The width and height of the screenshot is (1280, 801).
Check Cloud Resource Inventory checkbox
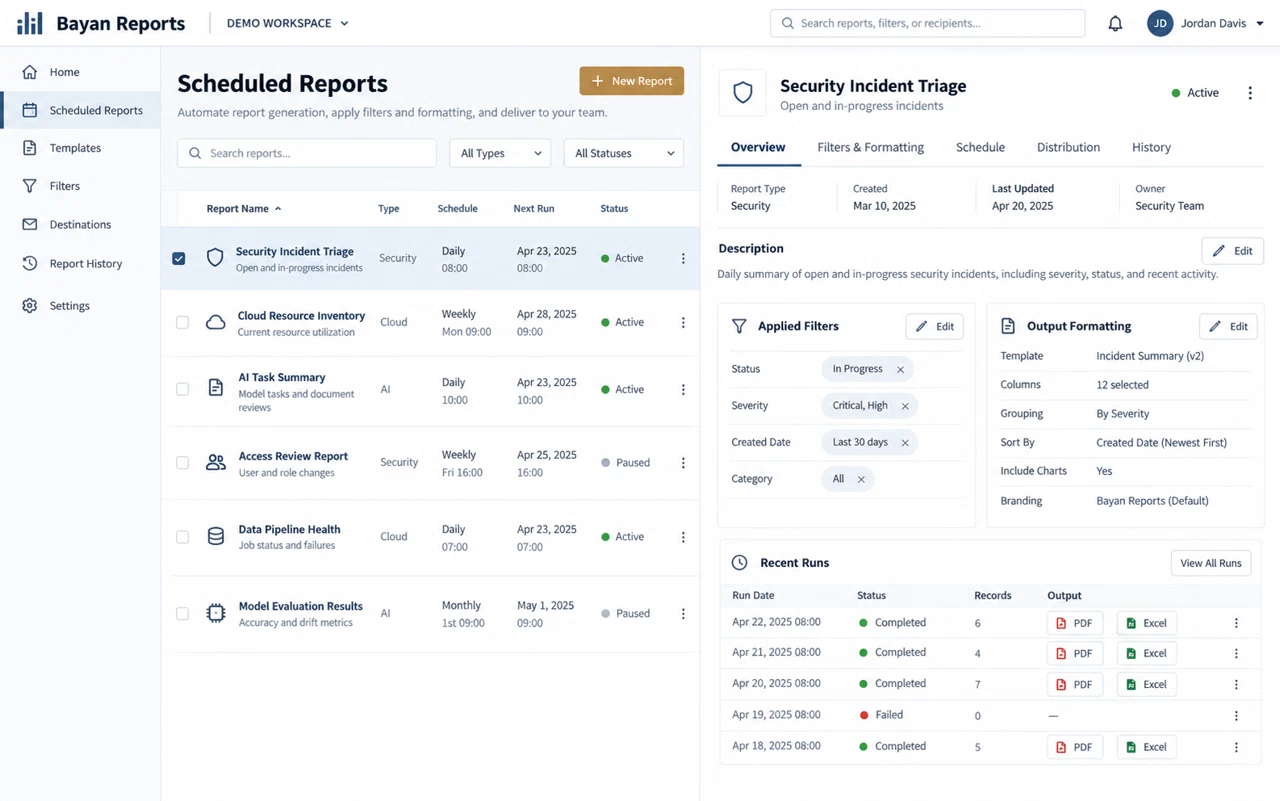(x=182, y=323)
